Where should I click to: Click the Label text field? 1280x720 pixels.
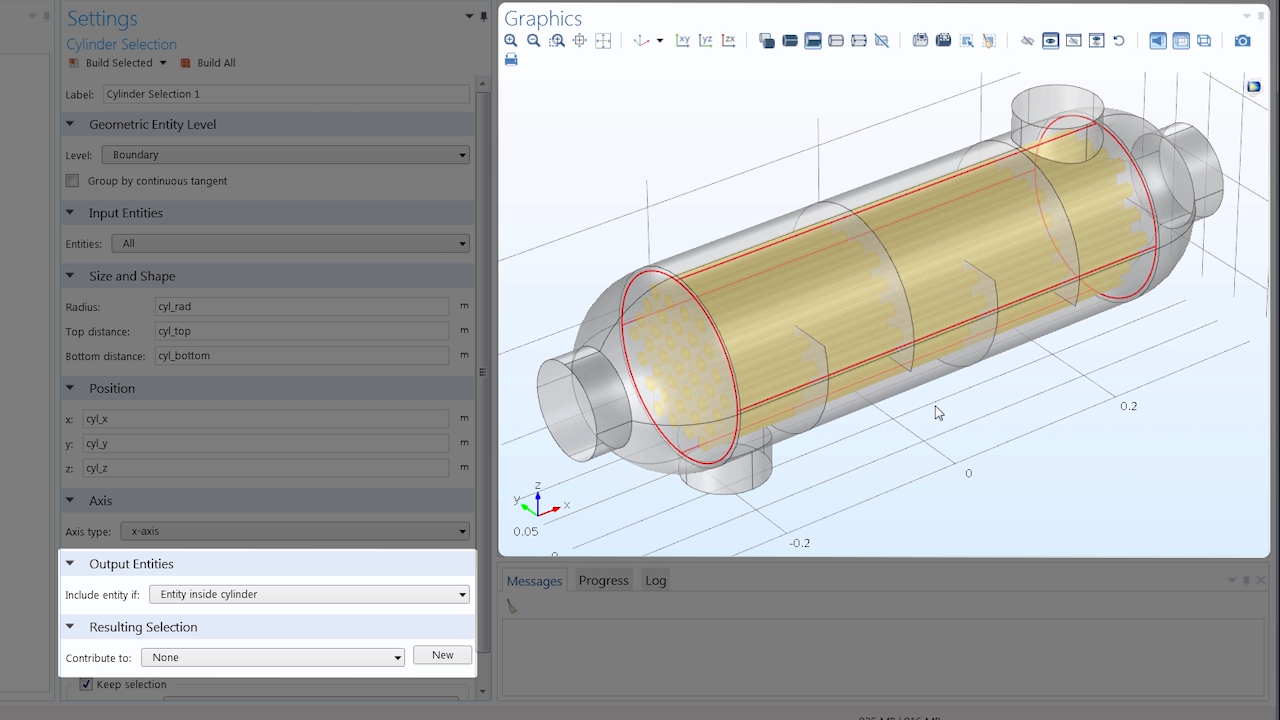[x=286, y=94]
